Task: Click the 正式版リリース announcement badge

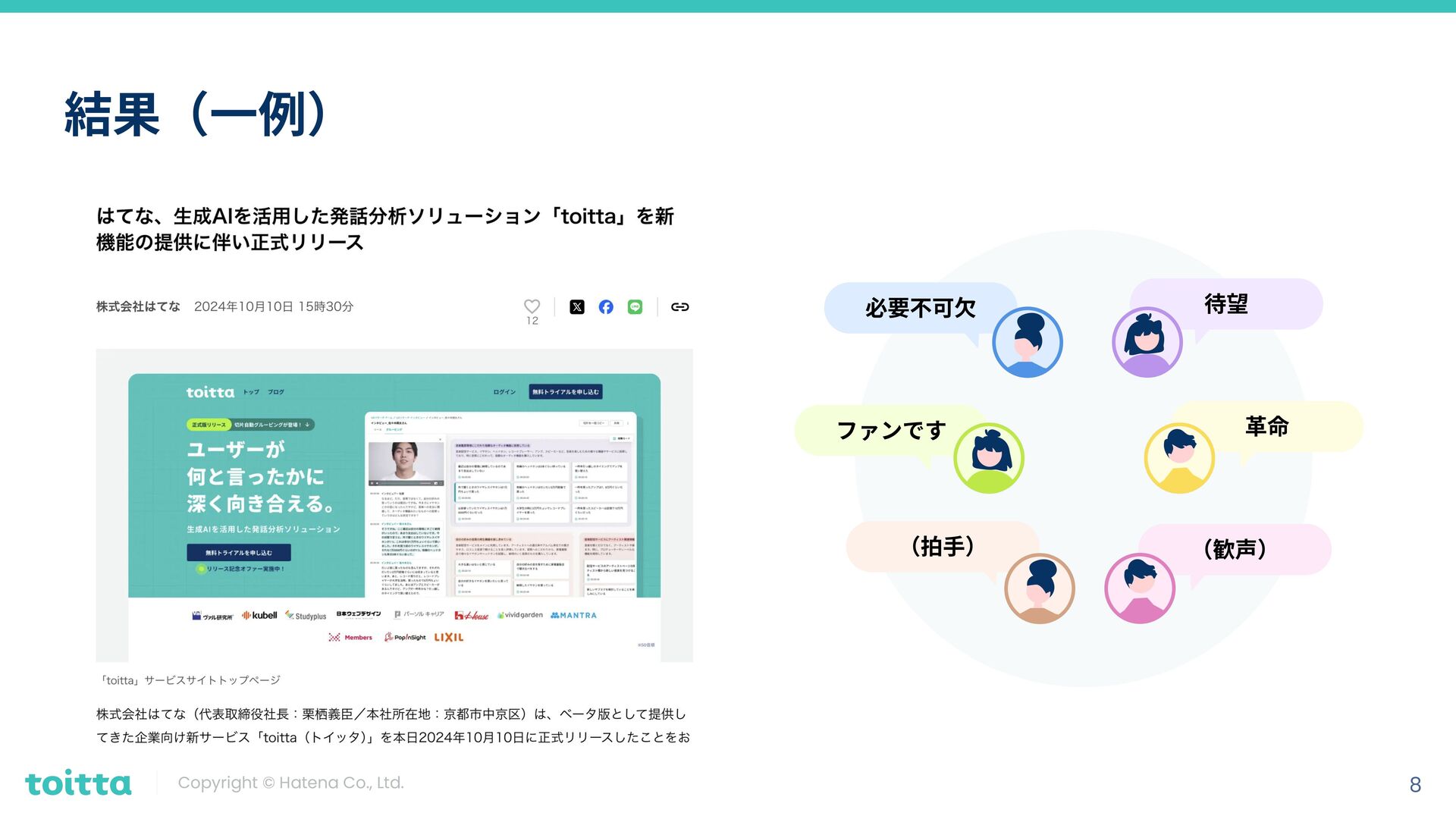Action: click(x=250, y=425)
